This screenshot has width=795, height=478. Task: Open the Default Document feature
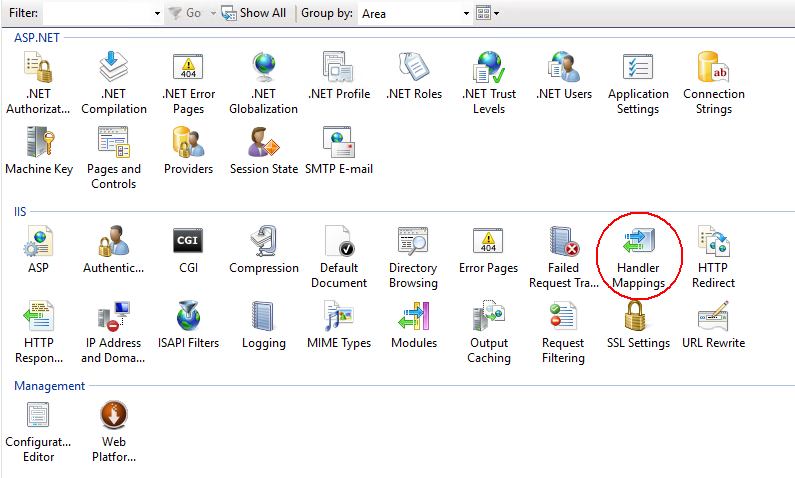click(339, 257)
